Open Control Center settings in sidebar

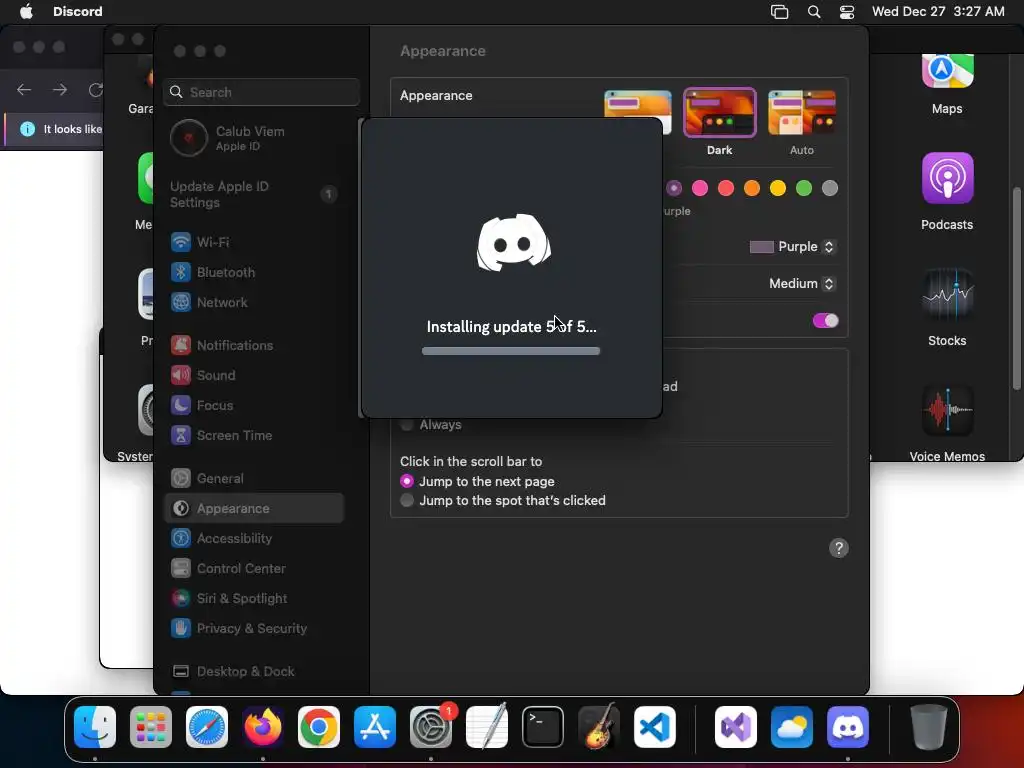click(x=254, y=569)
